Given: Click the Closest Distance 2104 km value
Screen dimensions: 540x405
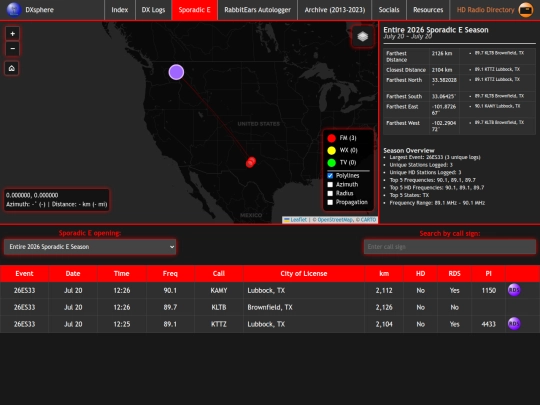Looking at the screenshot, I should [442, 70].
